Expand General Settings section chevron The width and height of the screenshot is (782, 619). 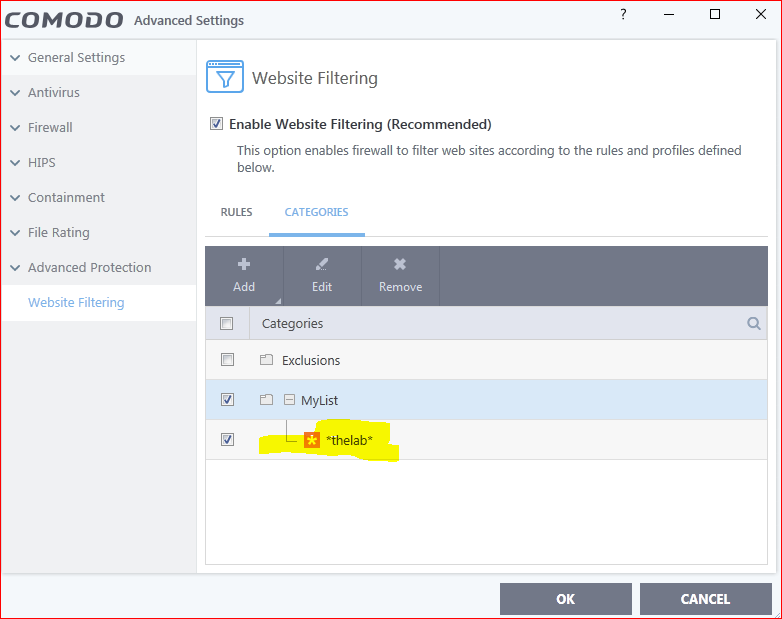(x=15, y=58)
